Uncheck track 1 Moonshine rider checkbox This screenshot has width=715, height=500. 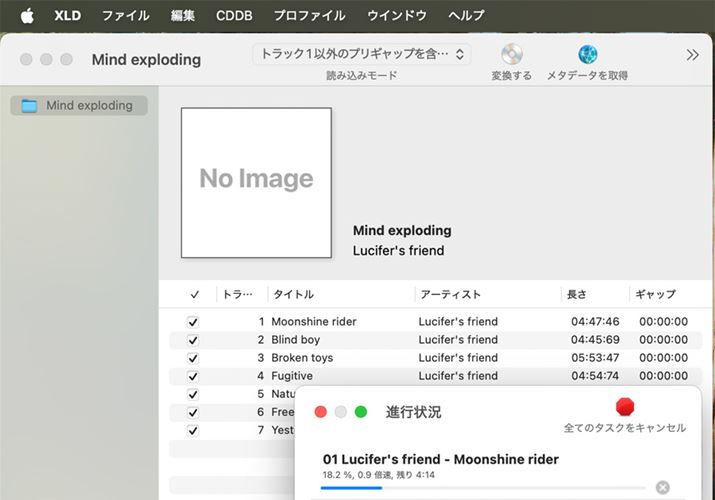(x=193, y=322)
